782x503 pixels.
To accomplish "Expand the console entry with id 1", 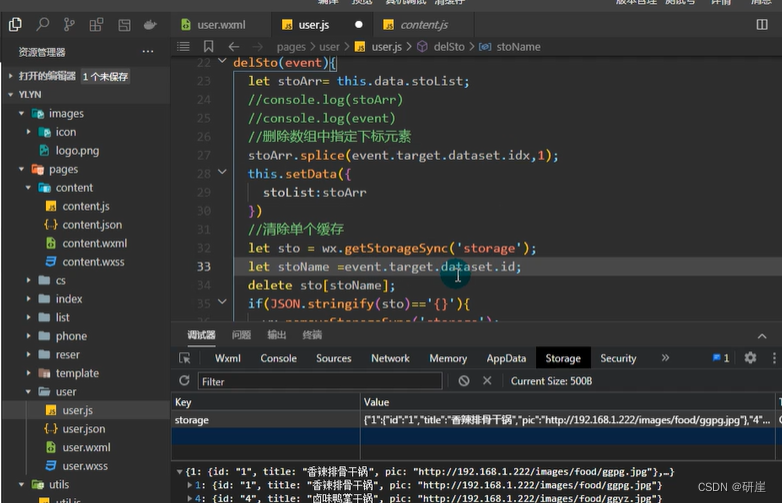I will coord(190,485).
